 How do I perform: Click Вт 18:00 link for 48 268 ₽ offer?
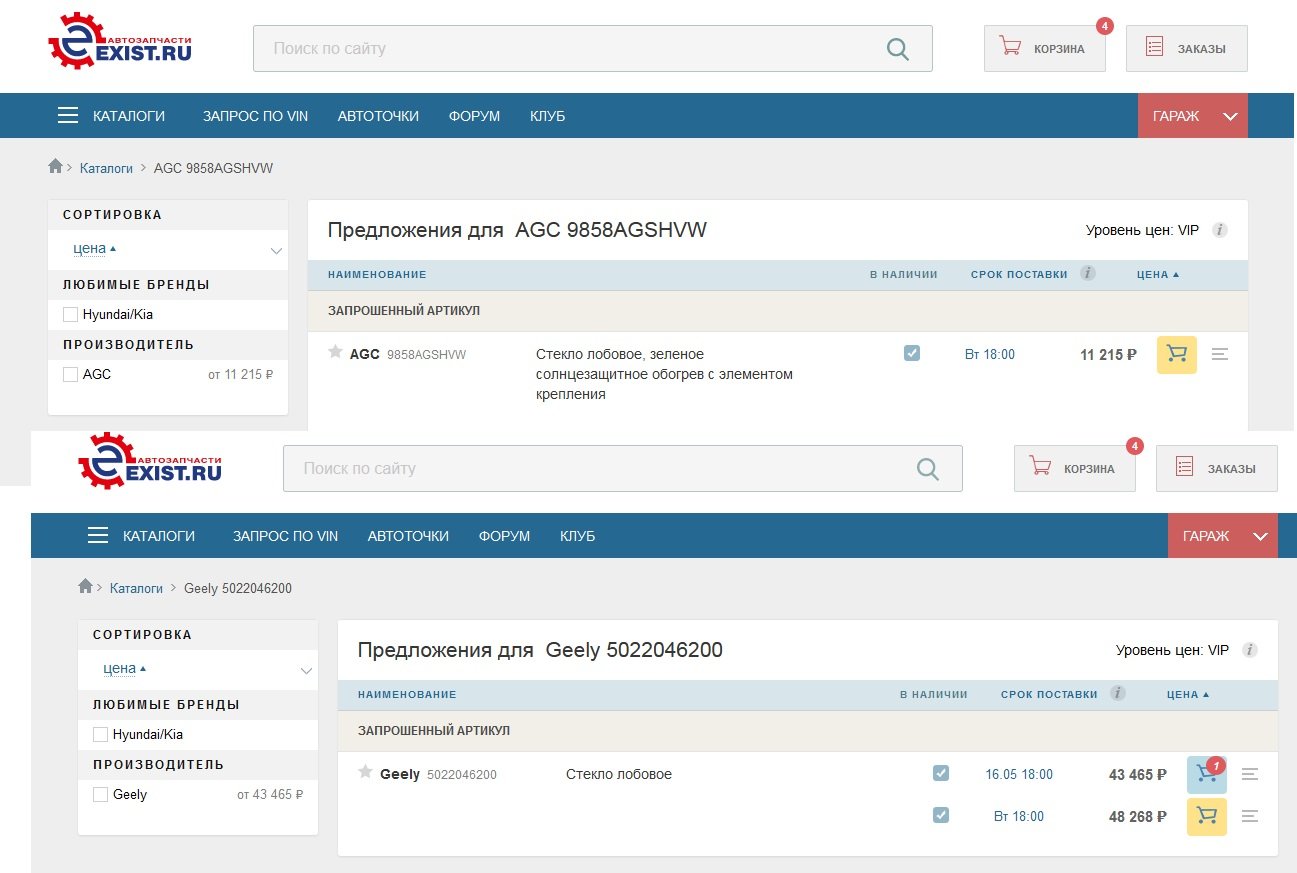[x=1019, y=816]
